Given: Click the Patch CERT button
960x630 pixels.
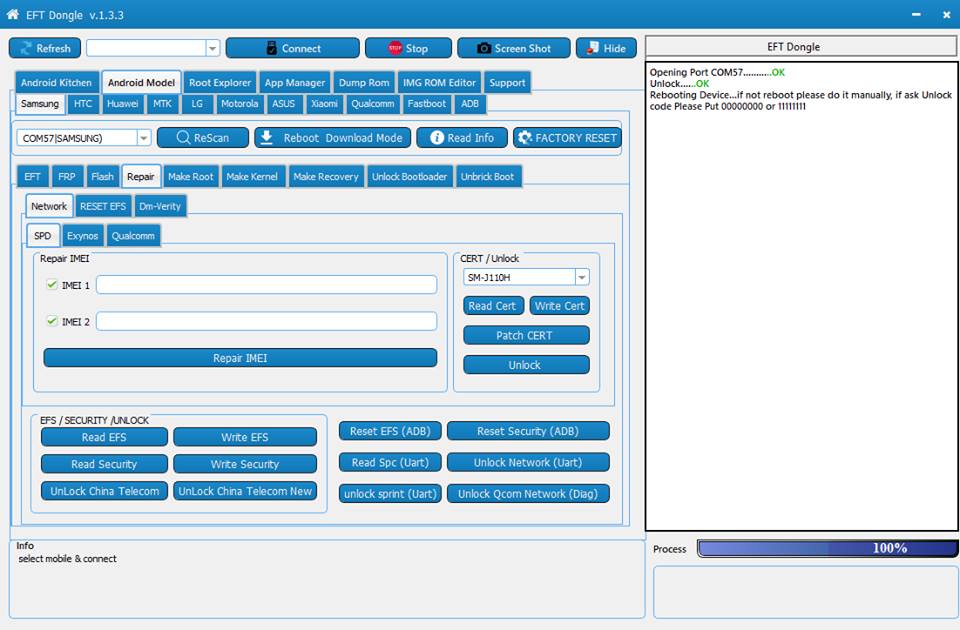Looking at the screenshot, I should coord(526,335).
